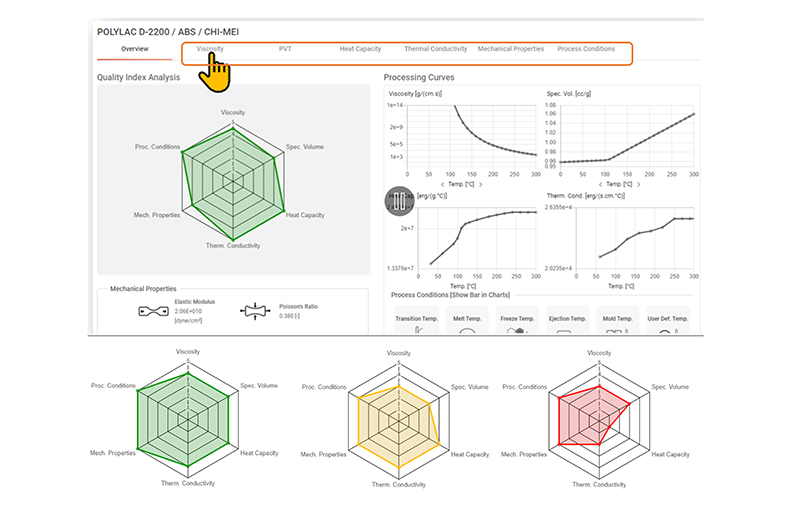Select the Freeze Temp. card
Screen dimensions: 788x515
pos(517,320)
